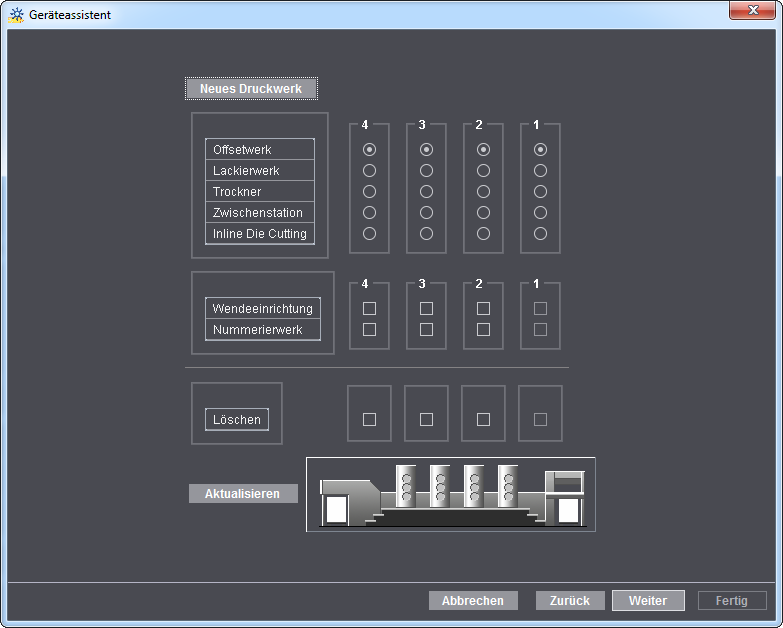The width and height of the screenshot is (783, 628).
Task: Select Lackierwerk for unit 3
Action: [426, 171]
